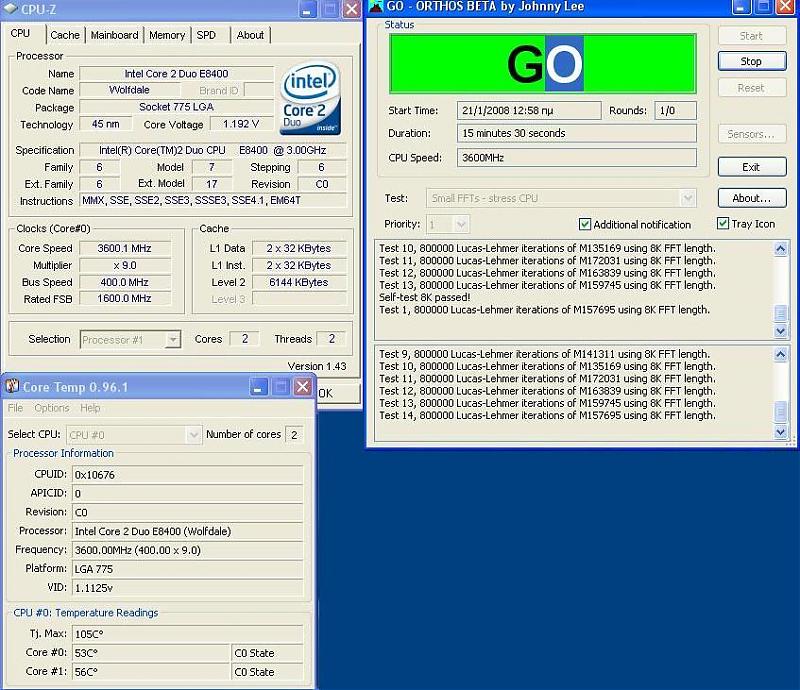Image resolution: width=800 pixels, height=690 pixels.
Task: Click the green GO status indicator
Action: pos(542,63)
